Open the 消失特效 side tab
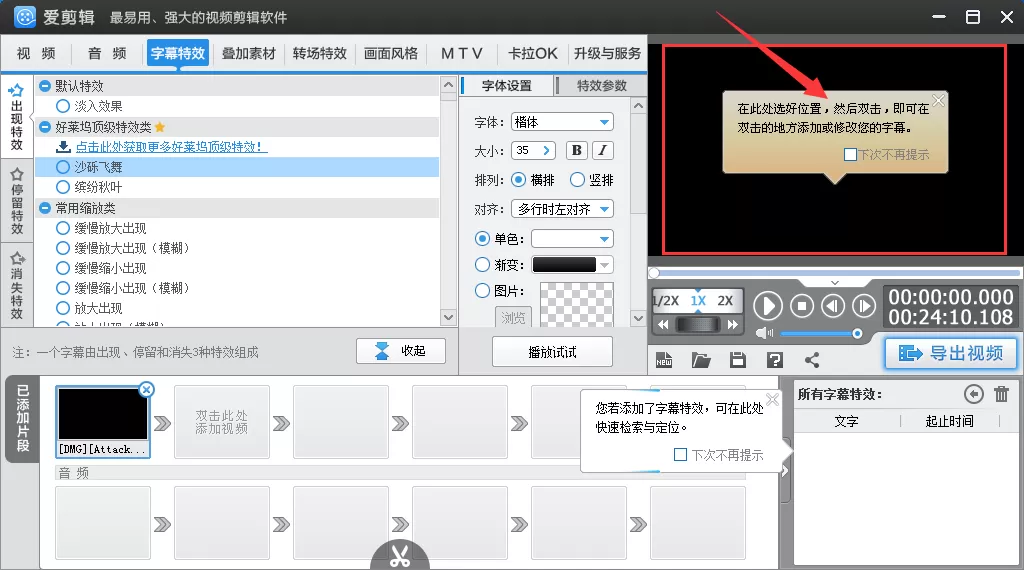This screenshot has width=1024, height=570. (17, 285)
